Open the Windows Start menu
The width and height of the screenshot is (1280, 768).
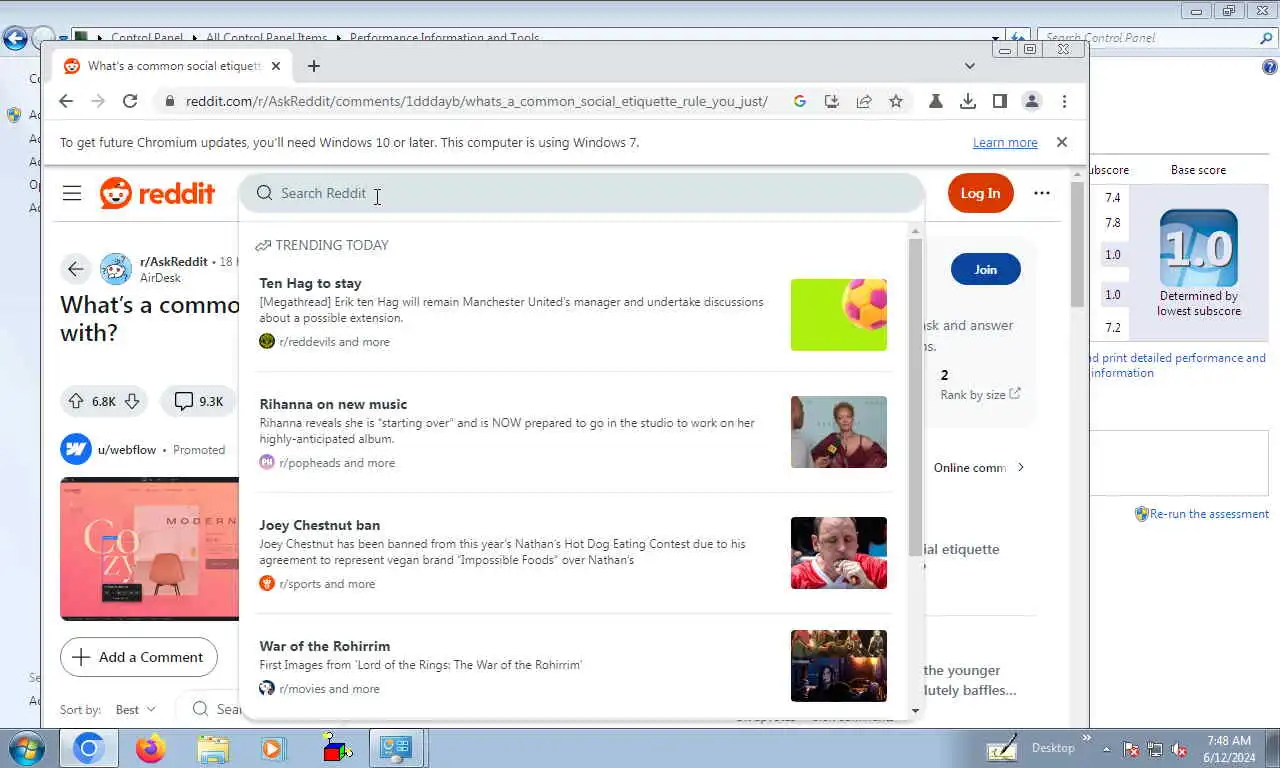pyautogui.click(x=25, y=748)
